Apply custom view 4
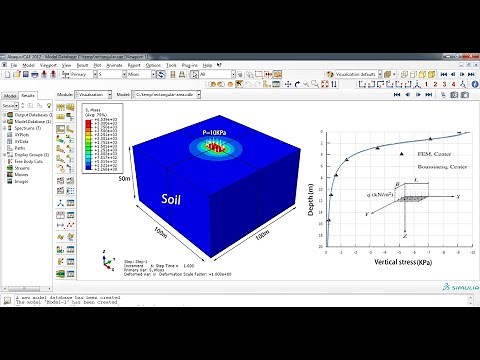The image size is (480, 360). click(x=453, y=84)
